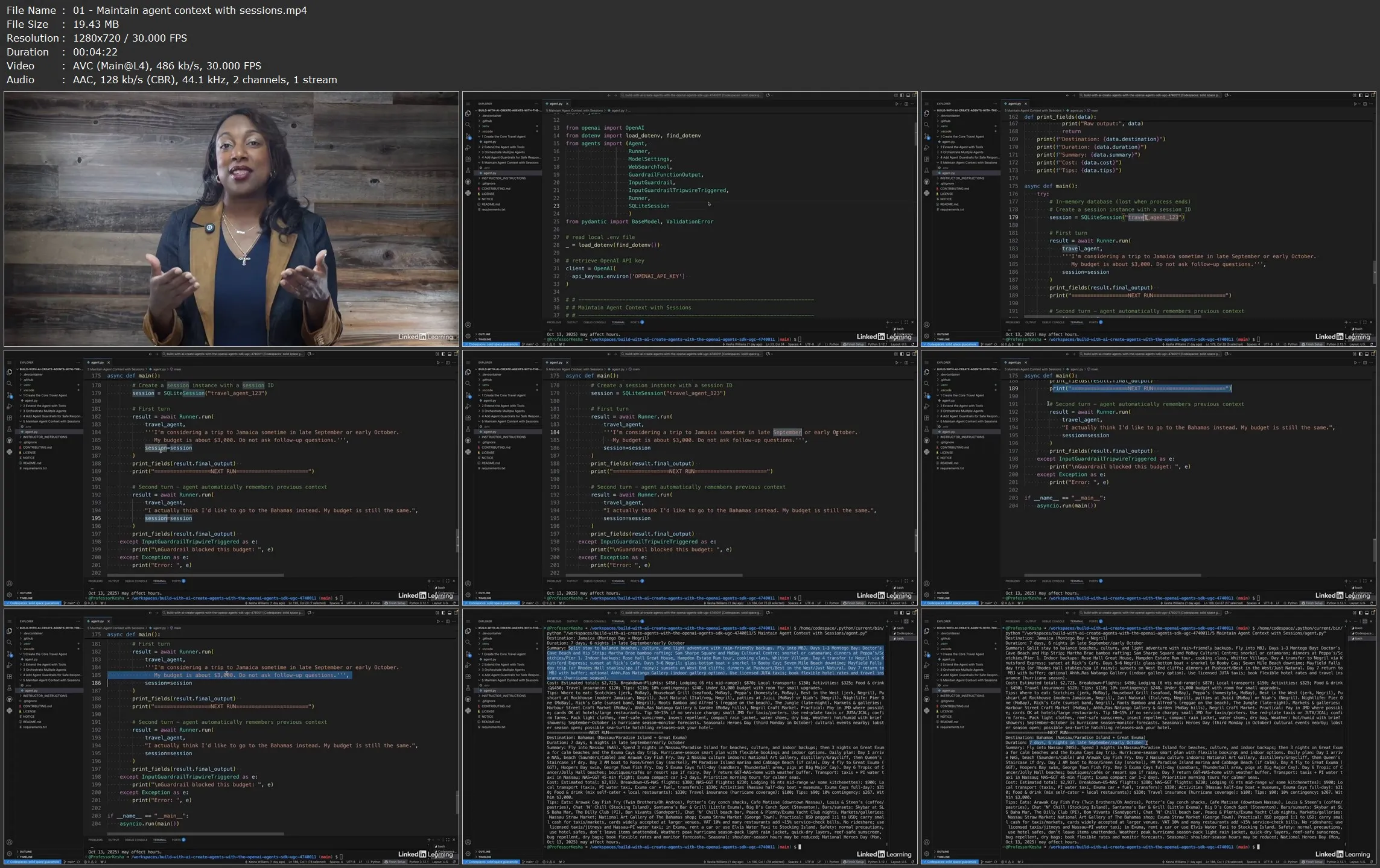The image size is (1380, 868).
Task: Expand '2 Extend the Agent with Tools' in imports frame
Action: tap(502, 147)
